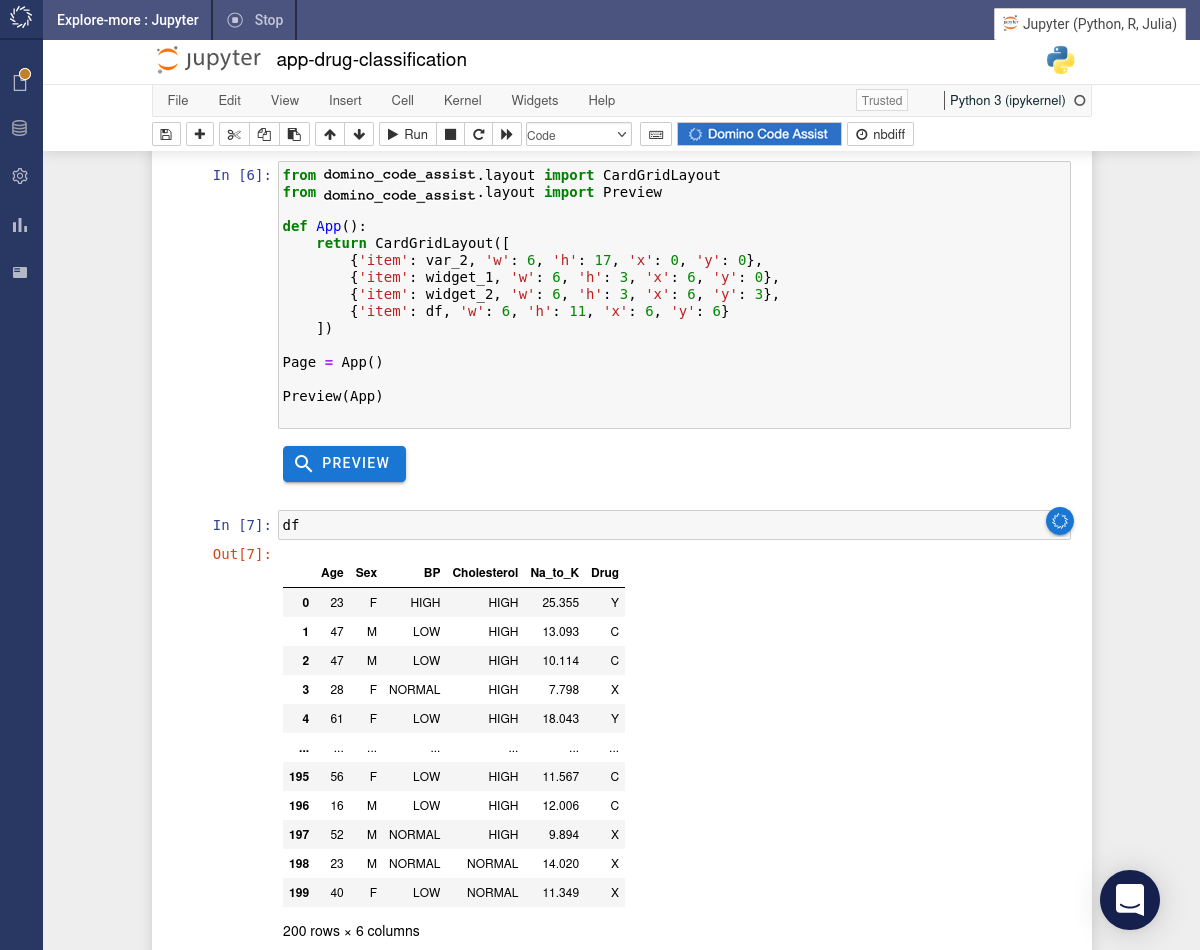Open the Widgets menu

point(535,100)
